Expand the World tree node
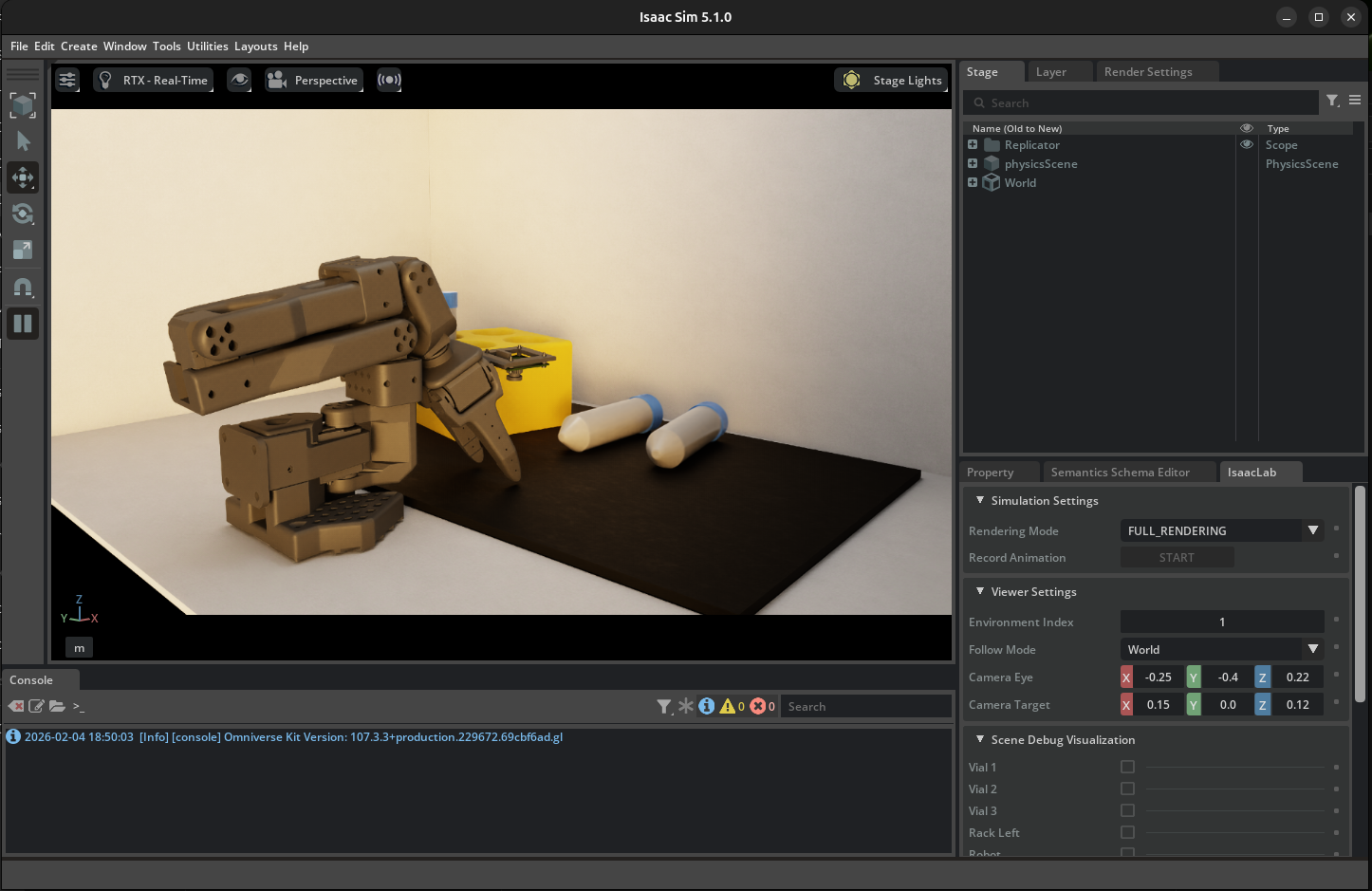 pyautogui.click(x=973, y=183)
